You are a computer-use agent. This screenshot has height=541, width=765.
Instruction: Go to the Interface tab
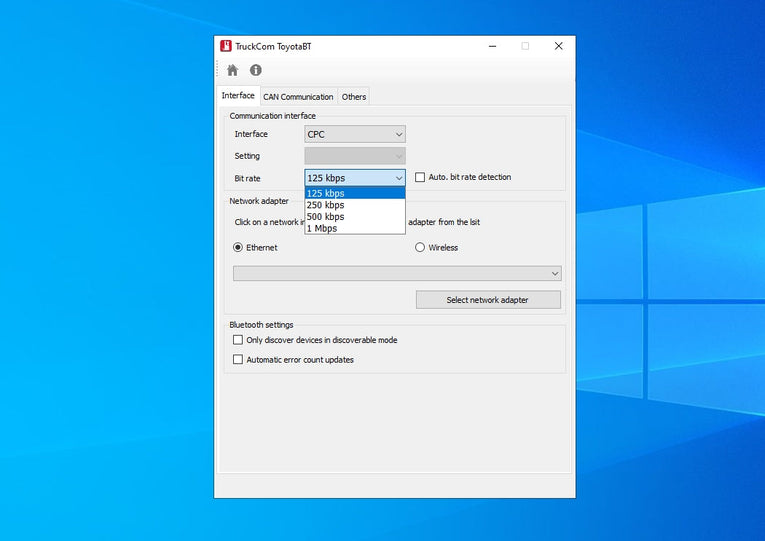tap(238, 96)
